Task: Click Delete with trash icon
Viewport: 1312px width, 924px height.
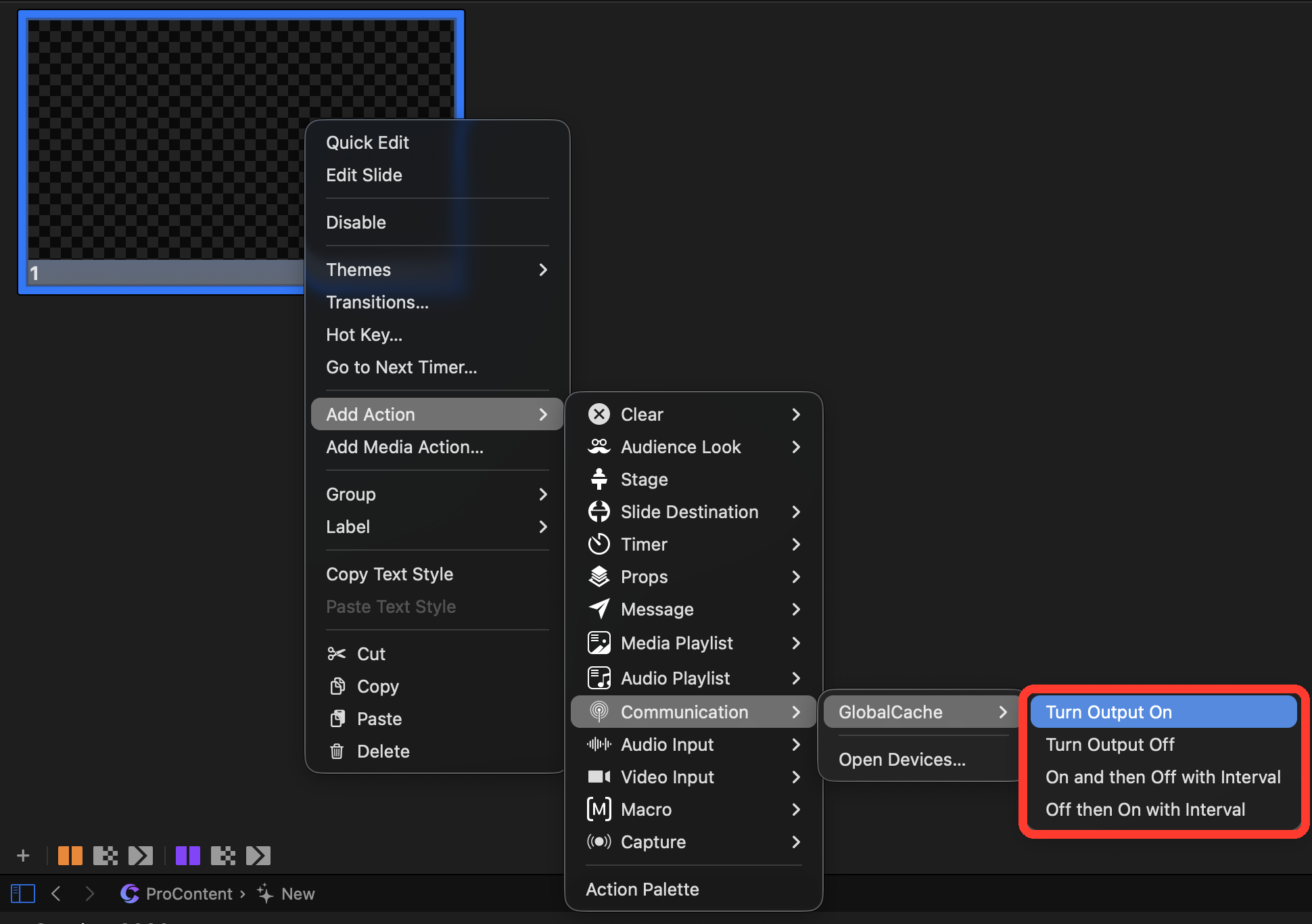Action: [438, 751]
